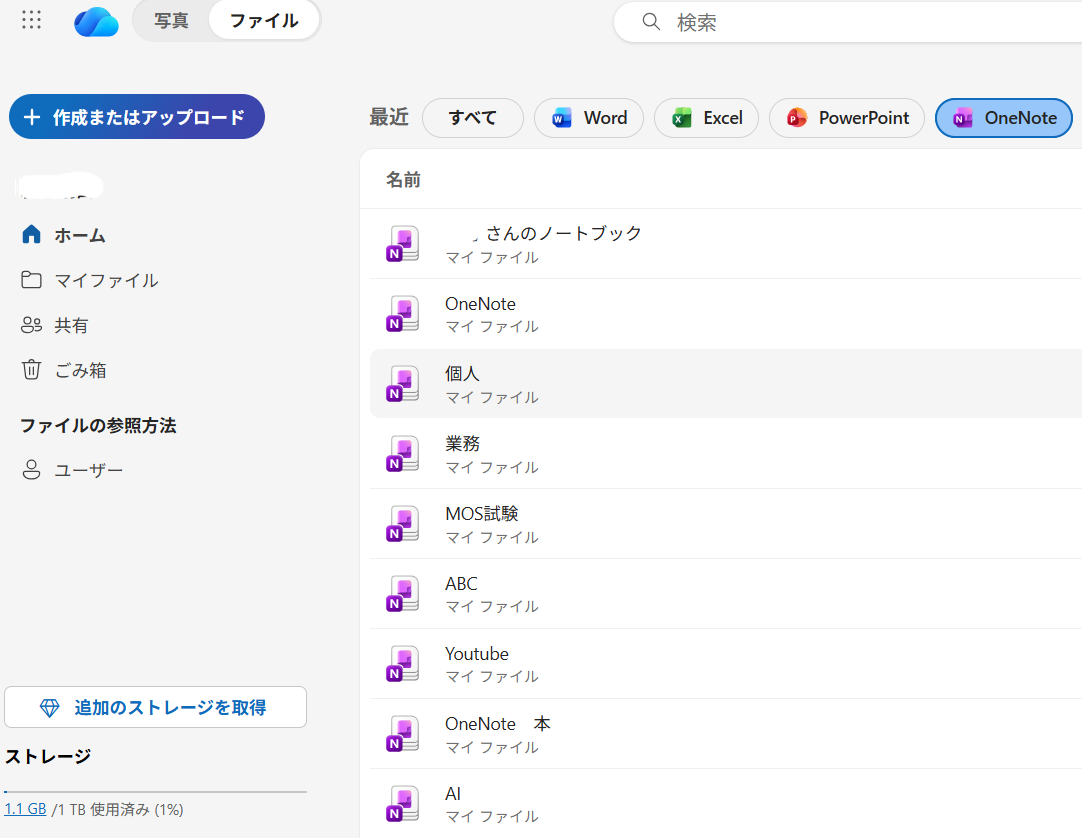The image size is (1082, 838).
Task: Open the app launcher waffle icon
Action: point(30,20)
